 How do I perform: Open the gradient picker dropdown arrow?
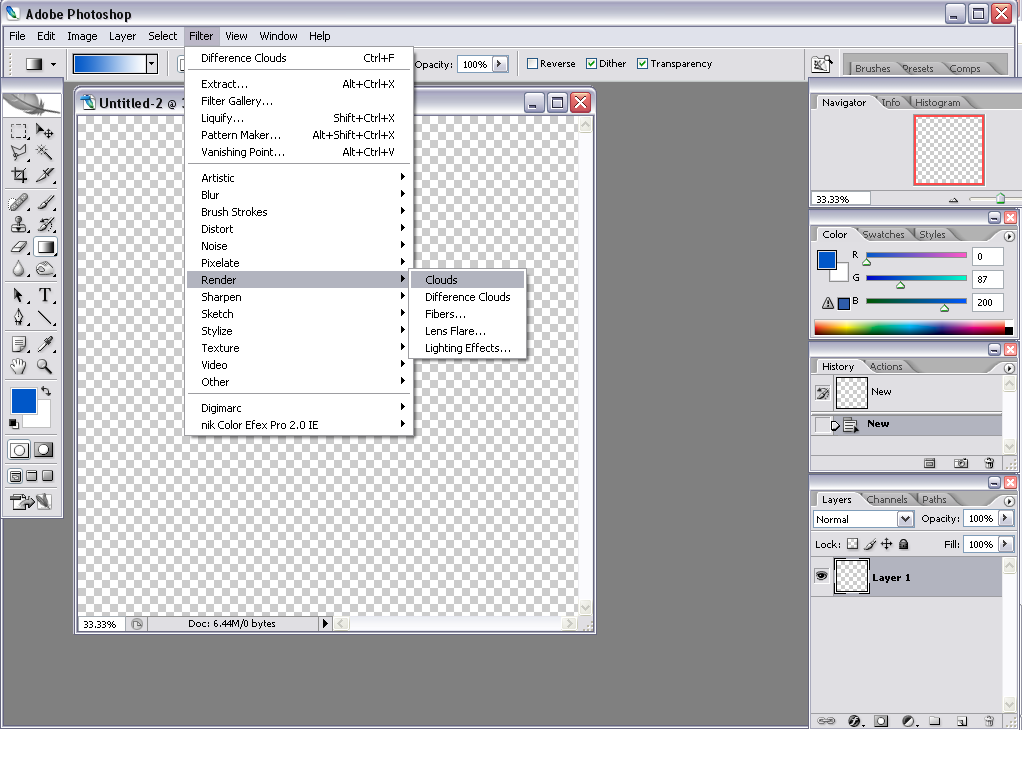tap(152, 63)
